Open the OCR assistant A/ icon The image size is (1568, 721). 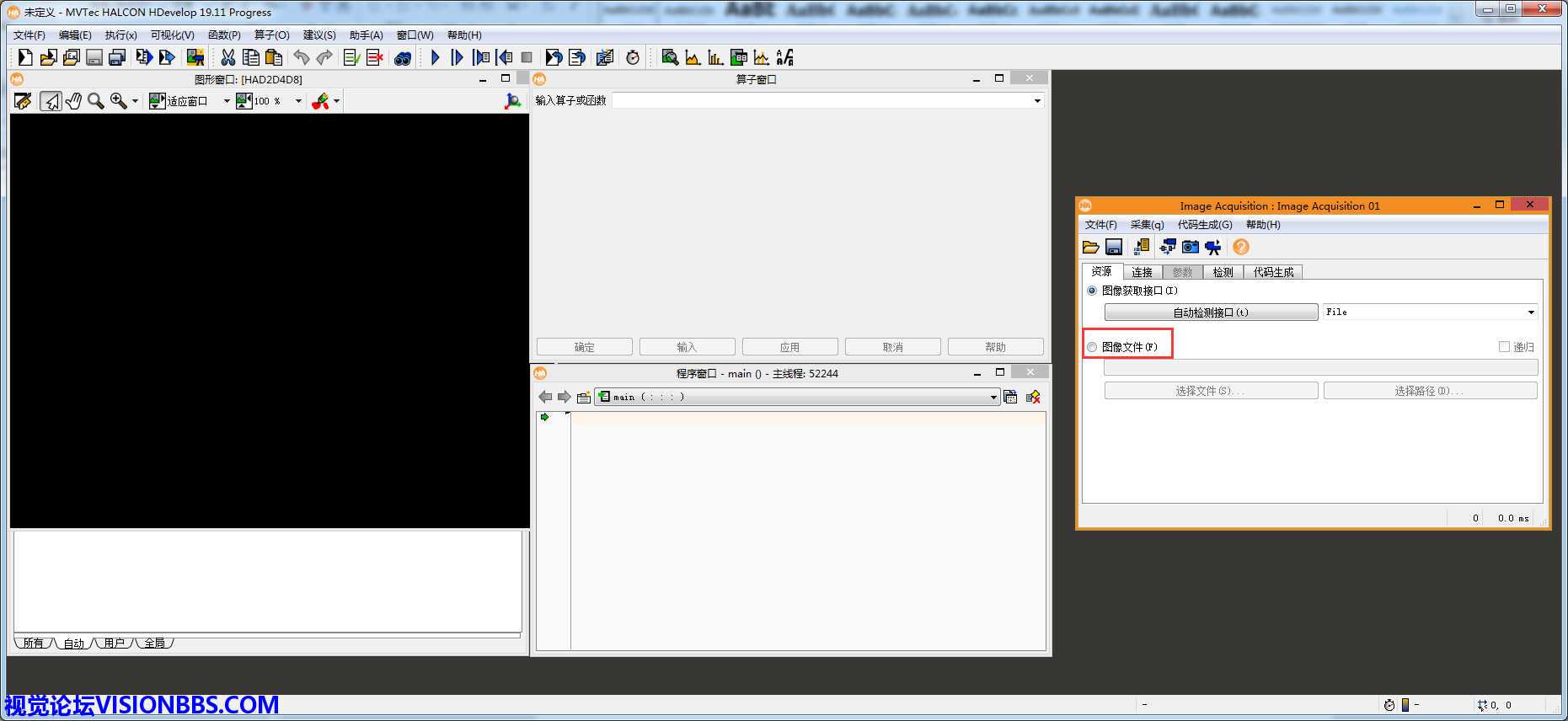[x=784, y=57]
